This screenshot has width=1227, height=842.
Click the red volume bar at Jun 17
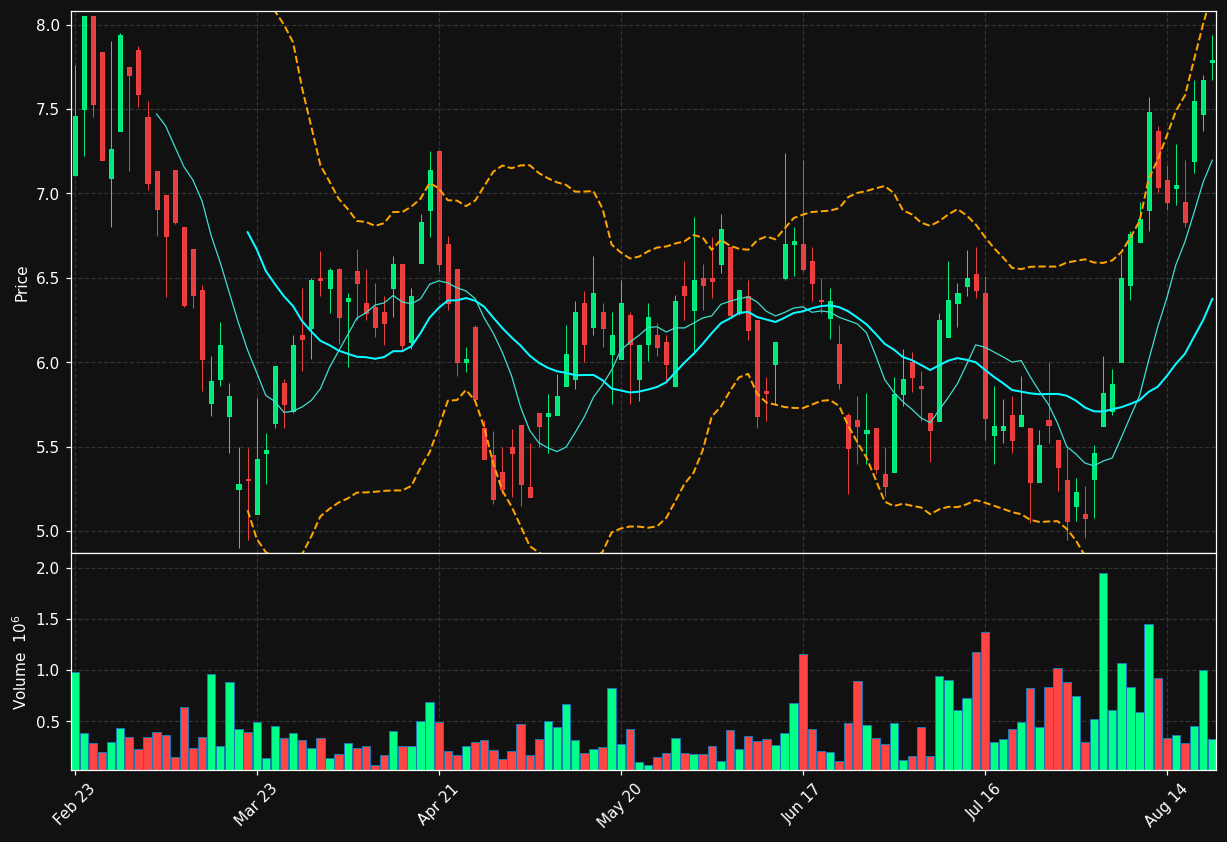tap(803, 712)
